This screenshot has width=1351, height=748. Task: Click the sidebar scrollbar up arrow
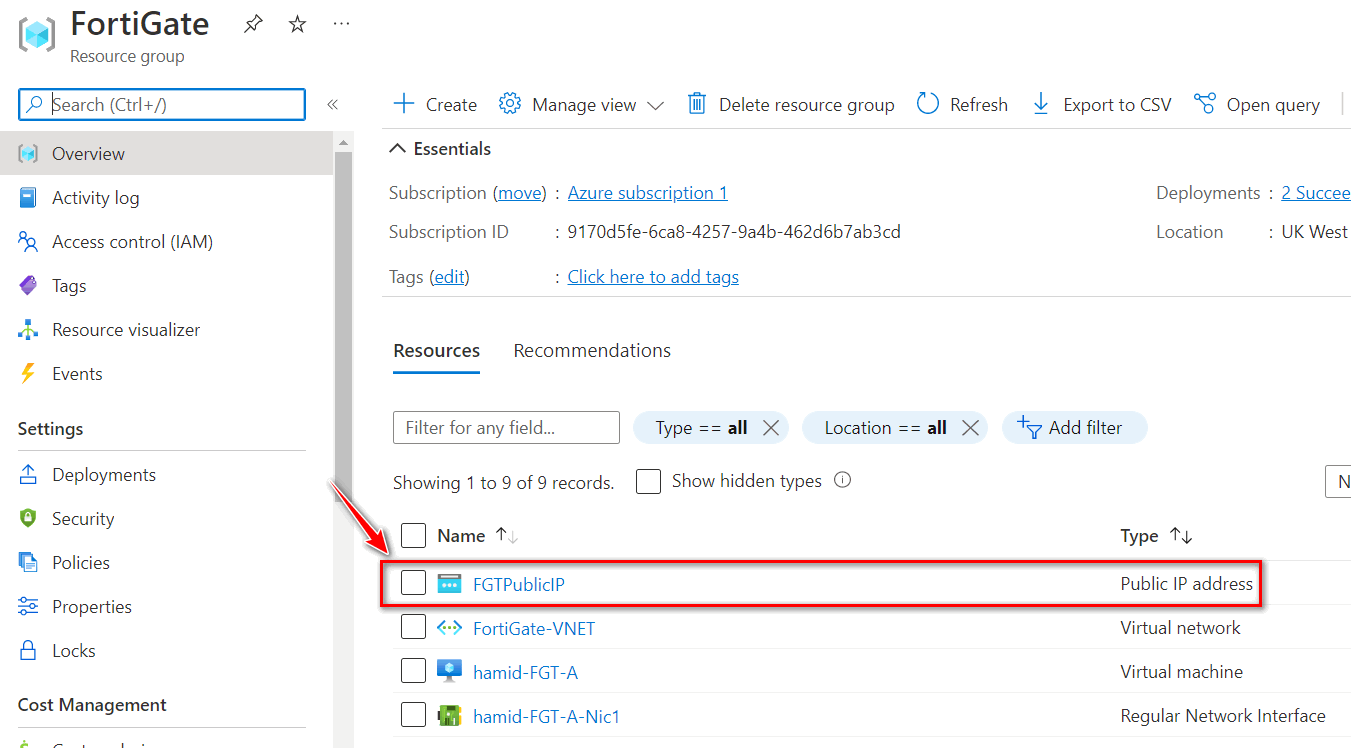click(x=344, y=141)
